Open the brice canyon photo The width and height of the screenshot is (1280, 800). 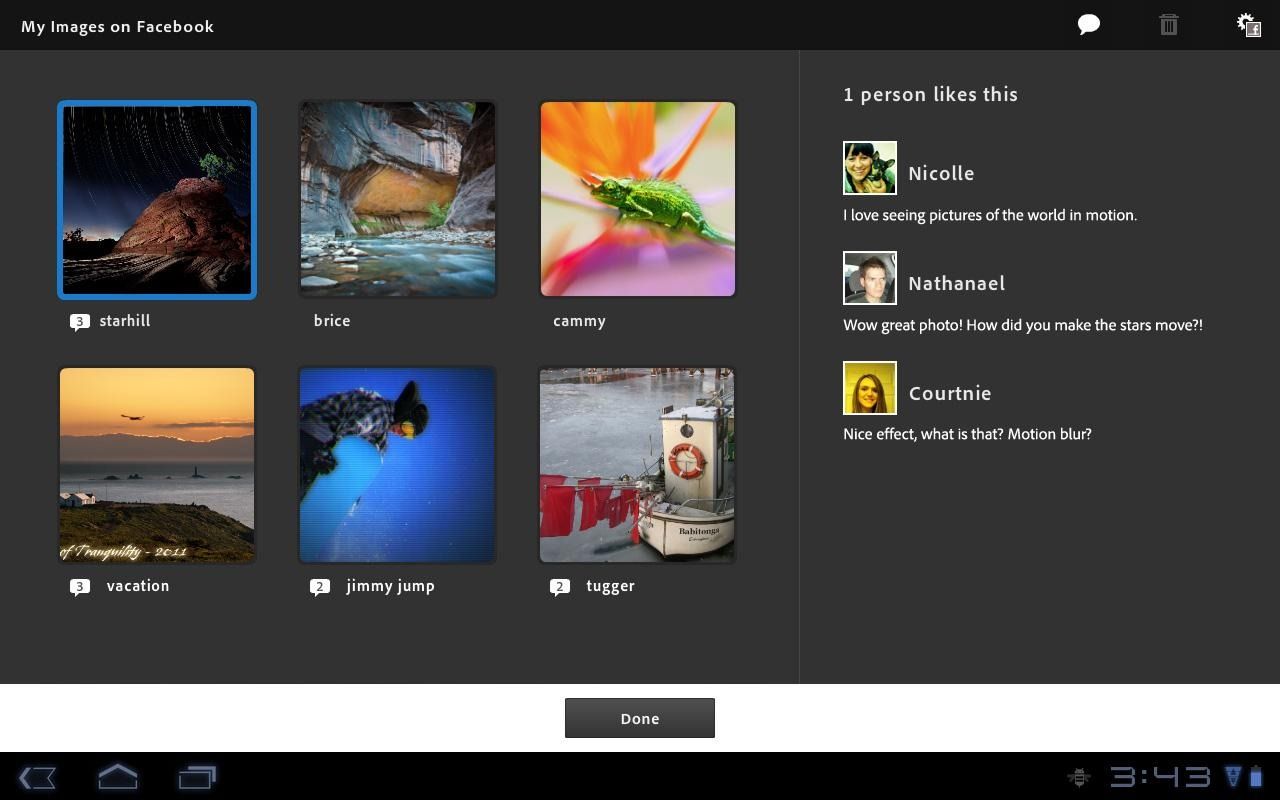(x=396, y=198)
